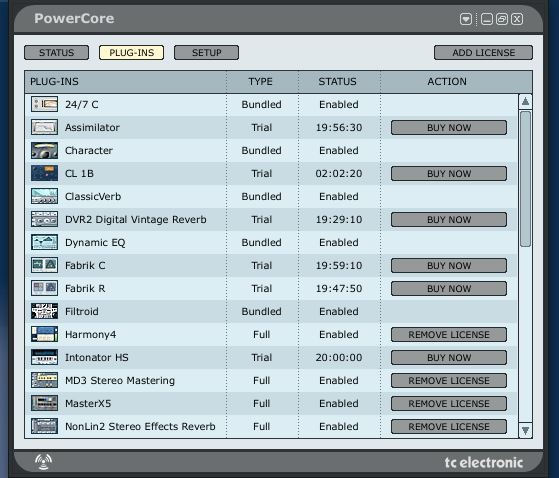This screenshot has height=478, width=559.
Task: Click the Assimilator plug-in icon
Action: tap(44, 127)
